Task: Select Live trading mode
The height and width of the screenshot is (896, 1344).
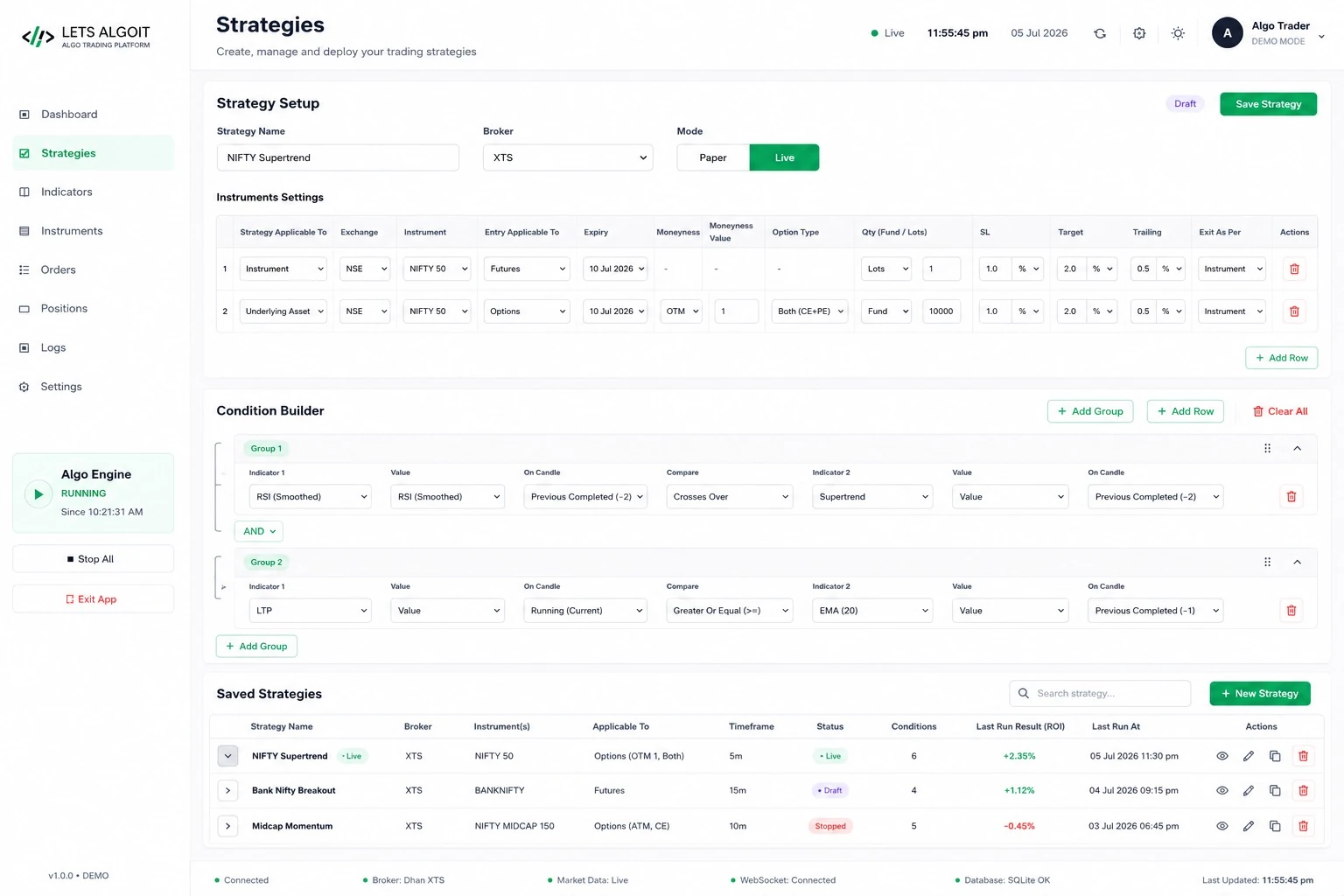Action: pyautogui.click(x=784, y=157)
